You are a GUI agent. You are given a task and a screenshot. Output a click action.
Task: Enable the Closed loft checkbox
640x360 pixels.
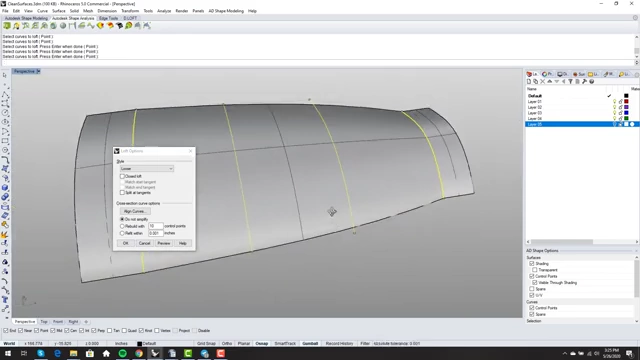tap(122, 176)
